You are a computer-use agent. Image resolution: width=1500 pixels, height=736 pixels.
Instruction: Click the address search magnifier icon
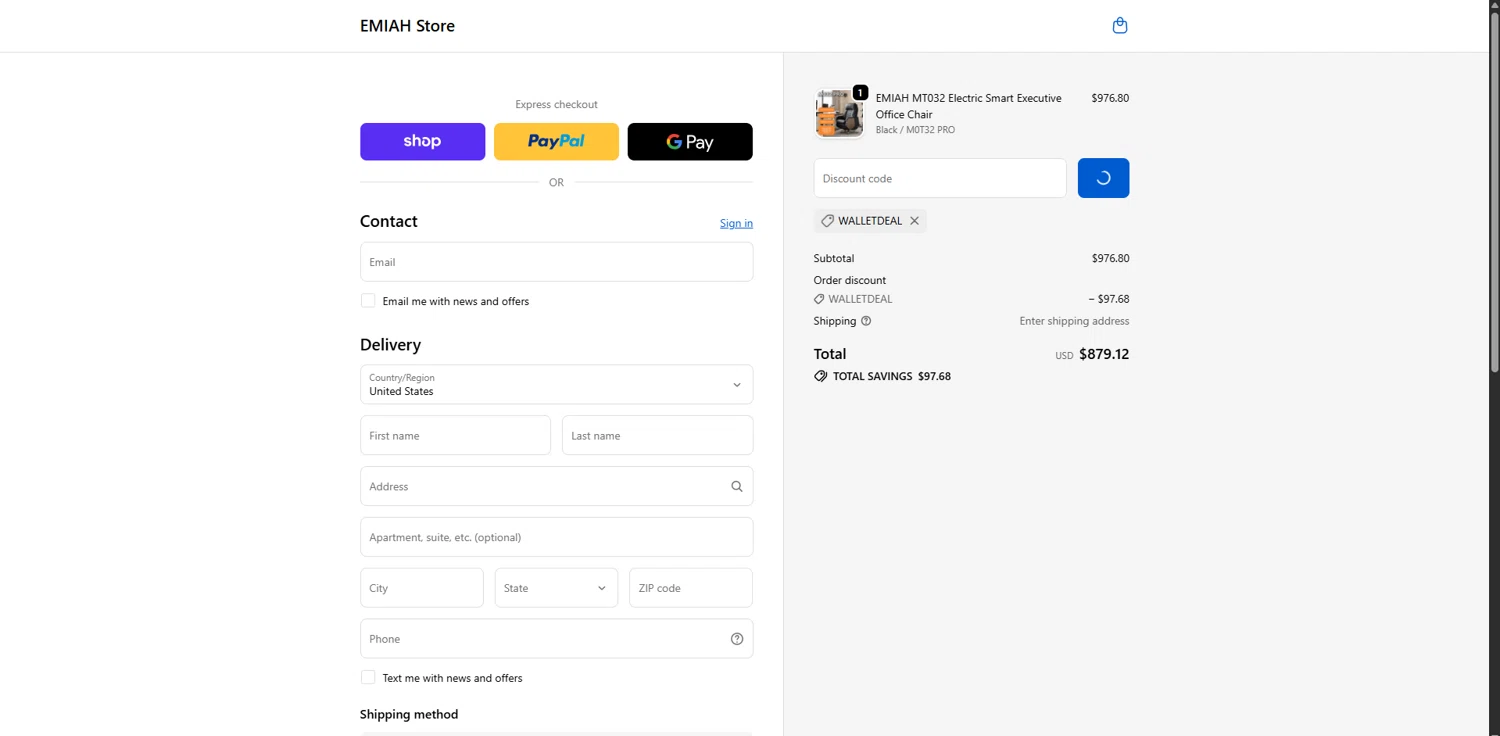coord(737,487)
